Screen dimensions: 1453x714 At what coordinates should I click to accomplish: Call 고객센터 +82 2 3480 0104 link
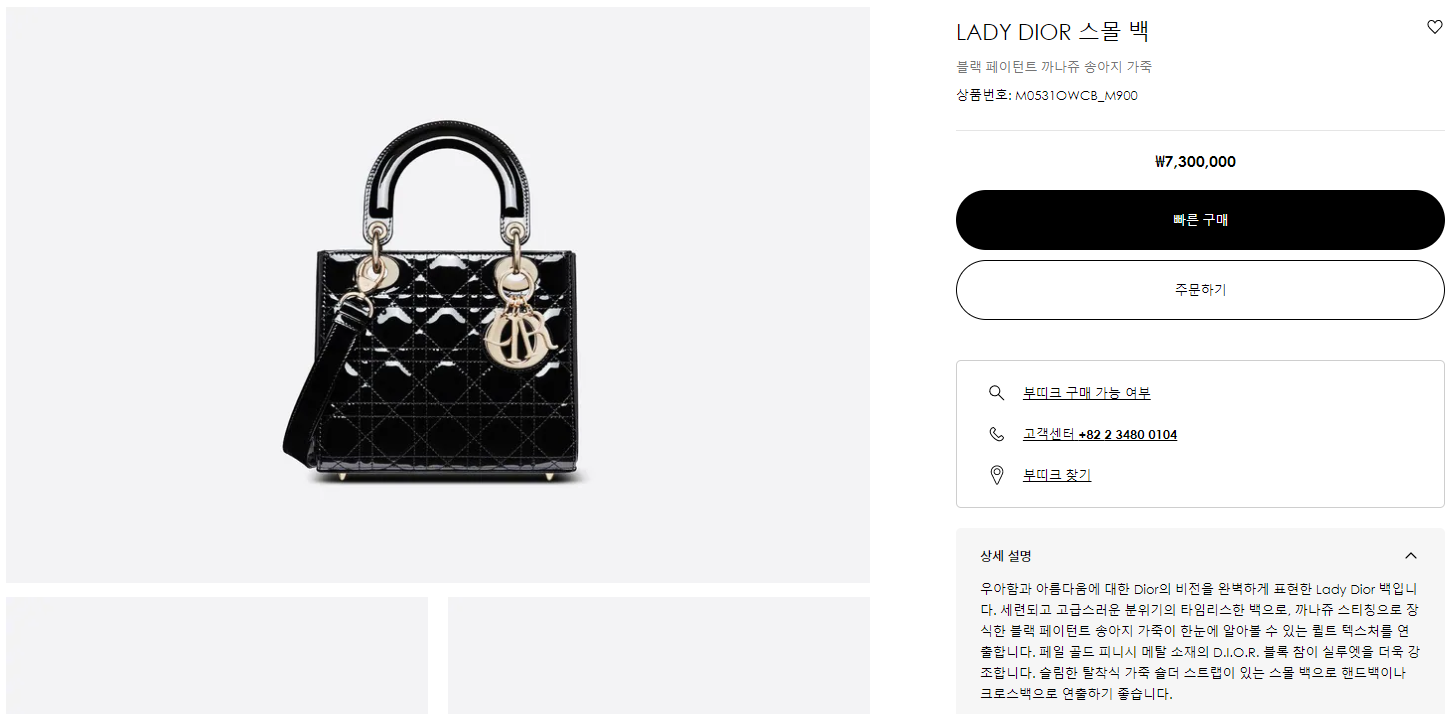coord(1100,434)
